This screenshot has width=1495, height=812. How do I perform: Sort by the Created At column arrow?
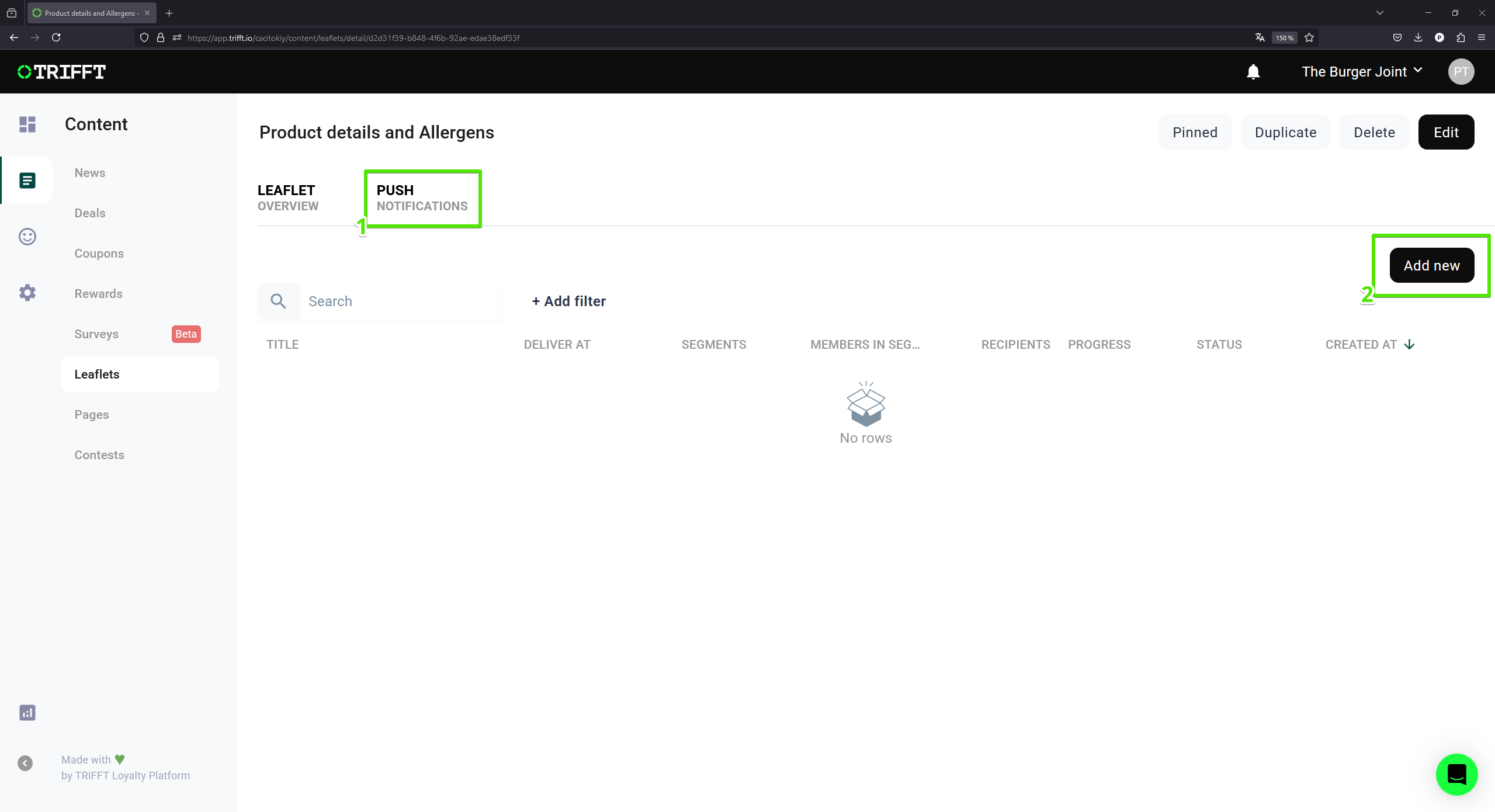coord(1409,345)
